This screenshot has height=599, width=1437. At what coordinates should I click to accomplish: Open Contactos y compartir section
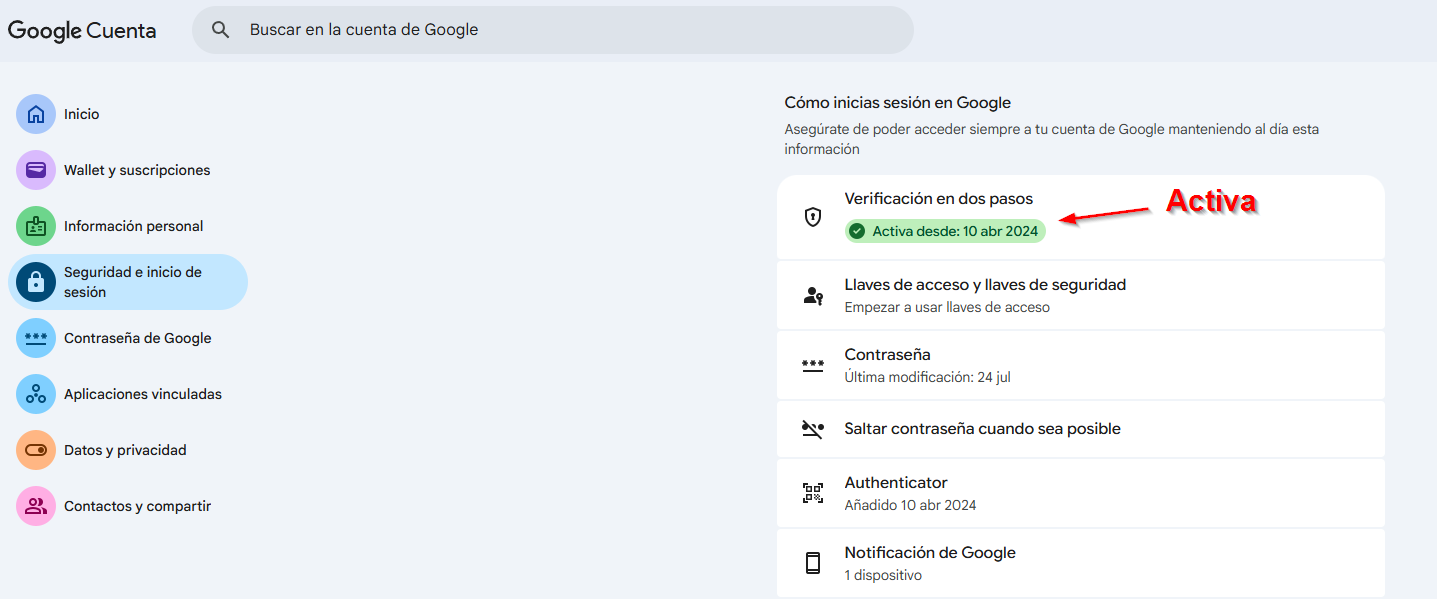[x=128, y=506]
